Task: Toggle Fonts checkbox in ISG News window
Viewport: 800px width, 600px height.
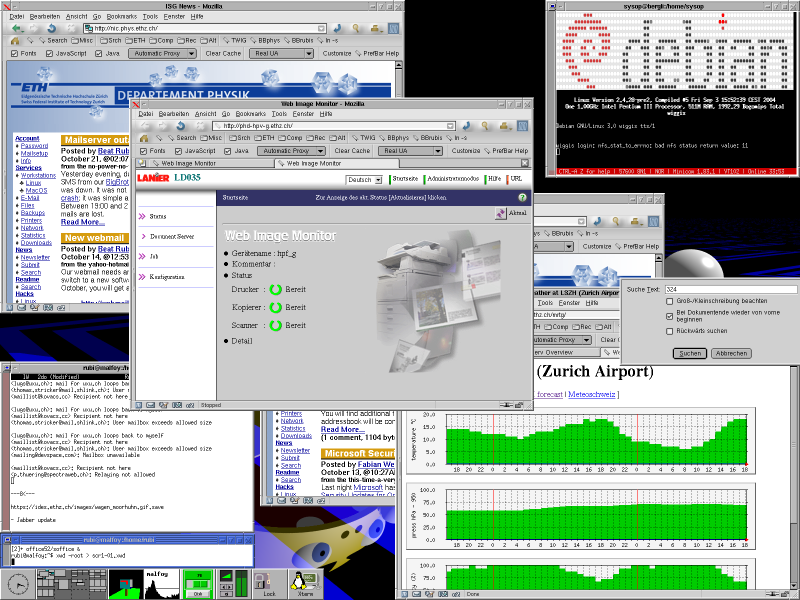Action: coord(14,54)
